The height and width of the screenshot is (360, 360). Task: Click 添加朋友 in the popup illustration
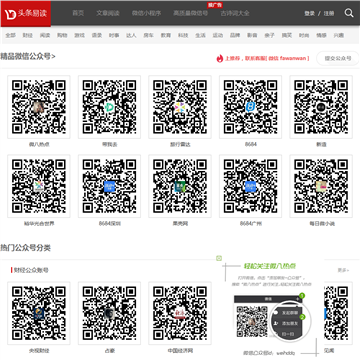[x=290, y=323]
